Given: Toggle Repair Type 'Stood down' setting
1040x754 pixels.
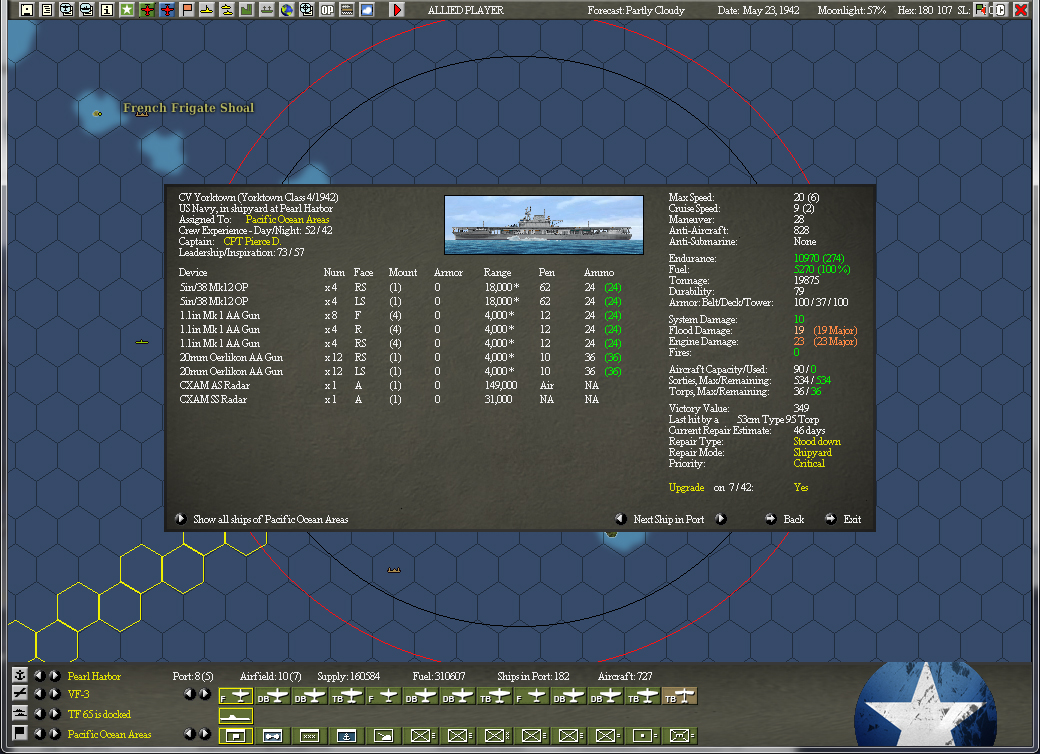Looking at the screenshot, I should (816, 442).
